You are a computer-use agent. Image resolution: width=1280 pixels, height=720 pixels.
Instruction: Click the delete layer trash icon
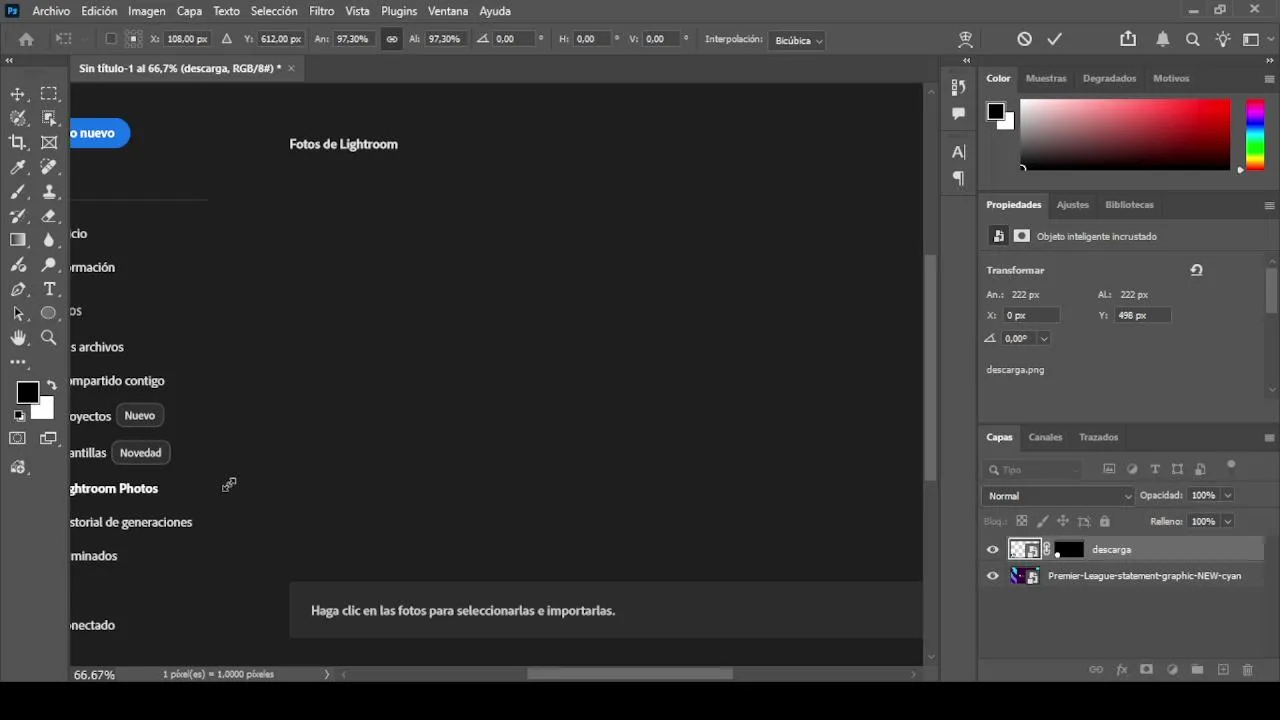click(1247, 670)
